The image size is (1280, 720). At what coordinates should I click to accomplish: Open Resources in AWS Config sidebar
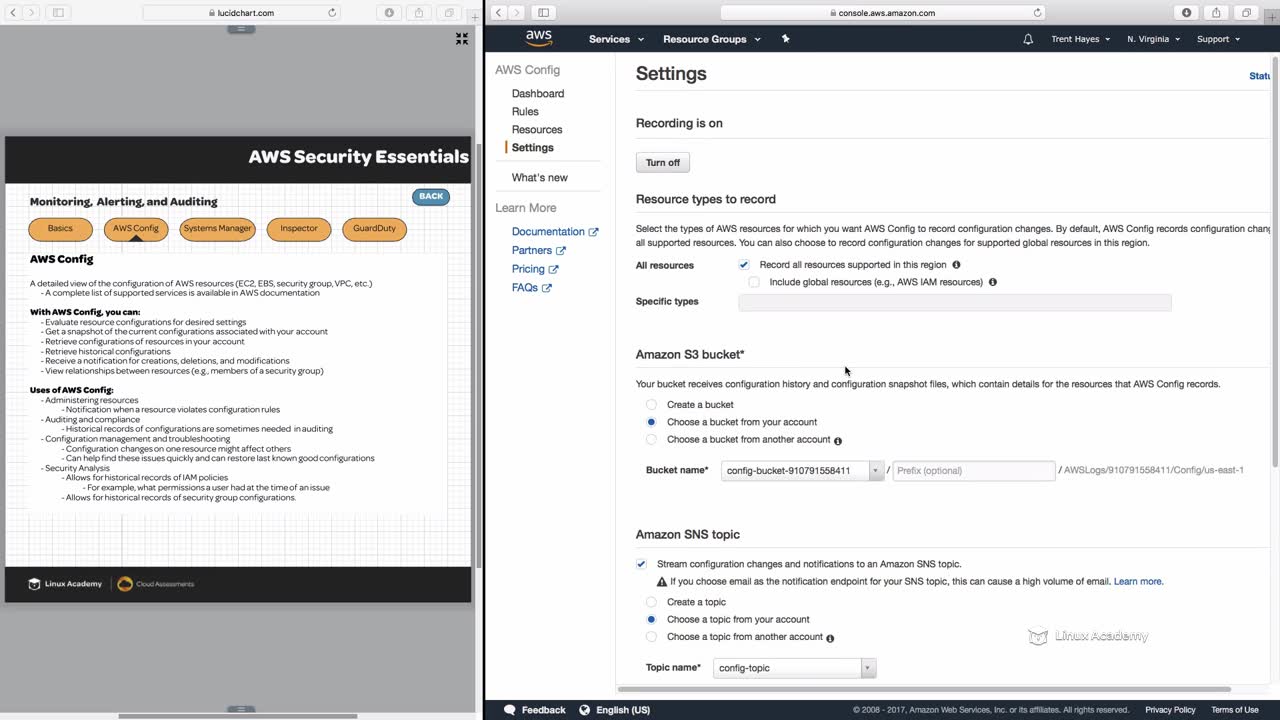tap(537, 130)
